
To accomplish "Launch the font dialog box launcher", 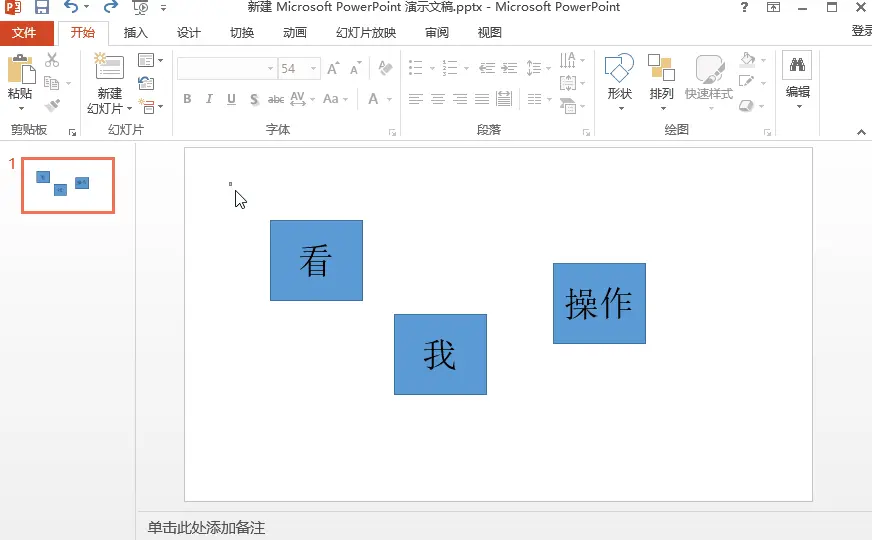I will [392, 132].
